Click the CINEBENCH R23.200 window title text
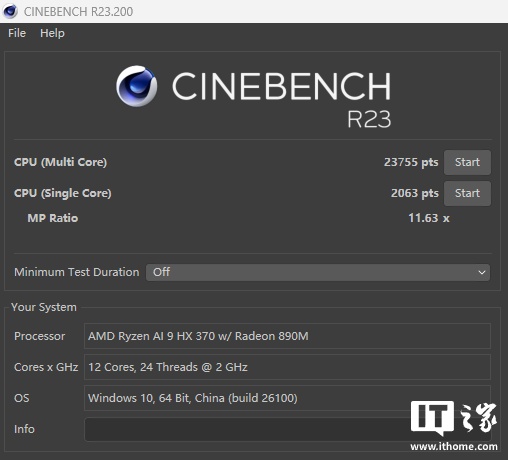 pyautogui.click(x=78, y=12)
